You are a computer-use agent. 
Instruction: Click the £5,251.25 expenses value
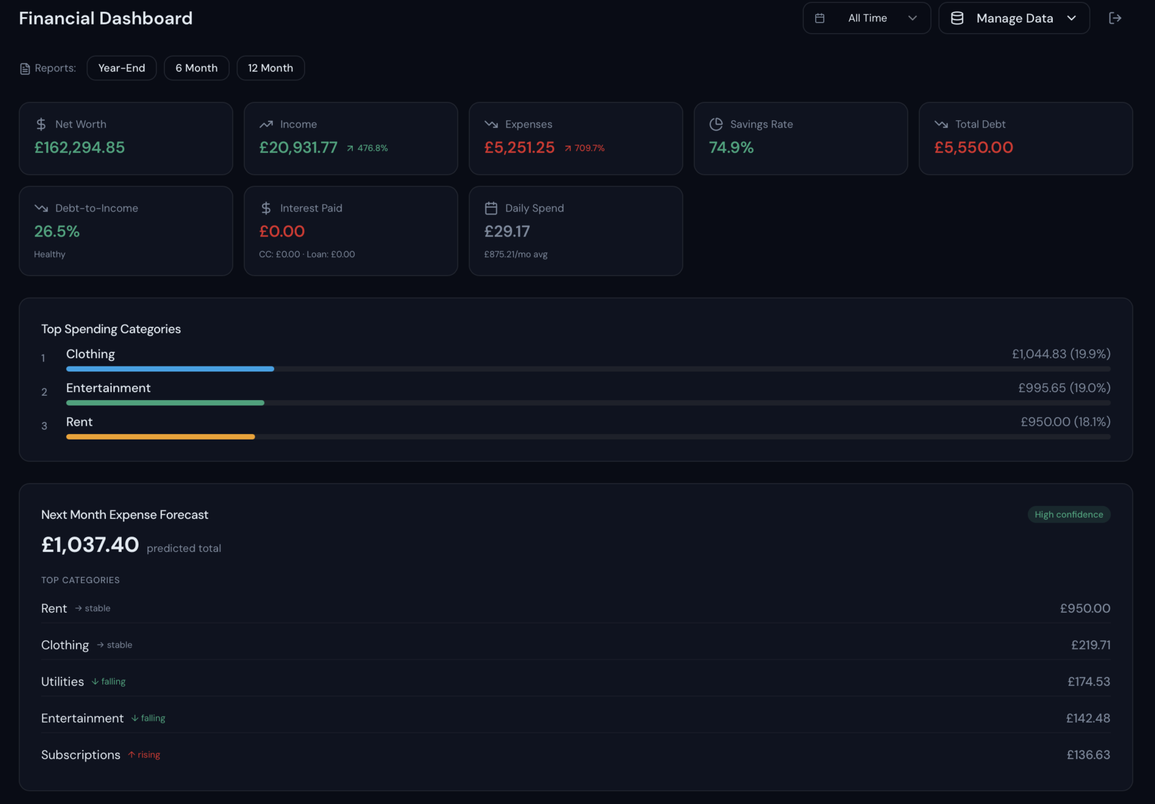click(x=519, y=147)
